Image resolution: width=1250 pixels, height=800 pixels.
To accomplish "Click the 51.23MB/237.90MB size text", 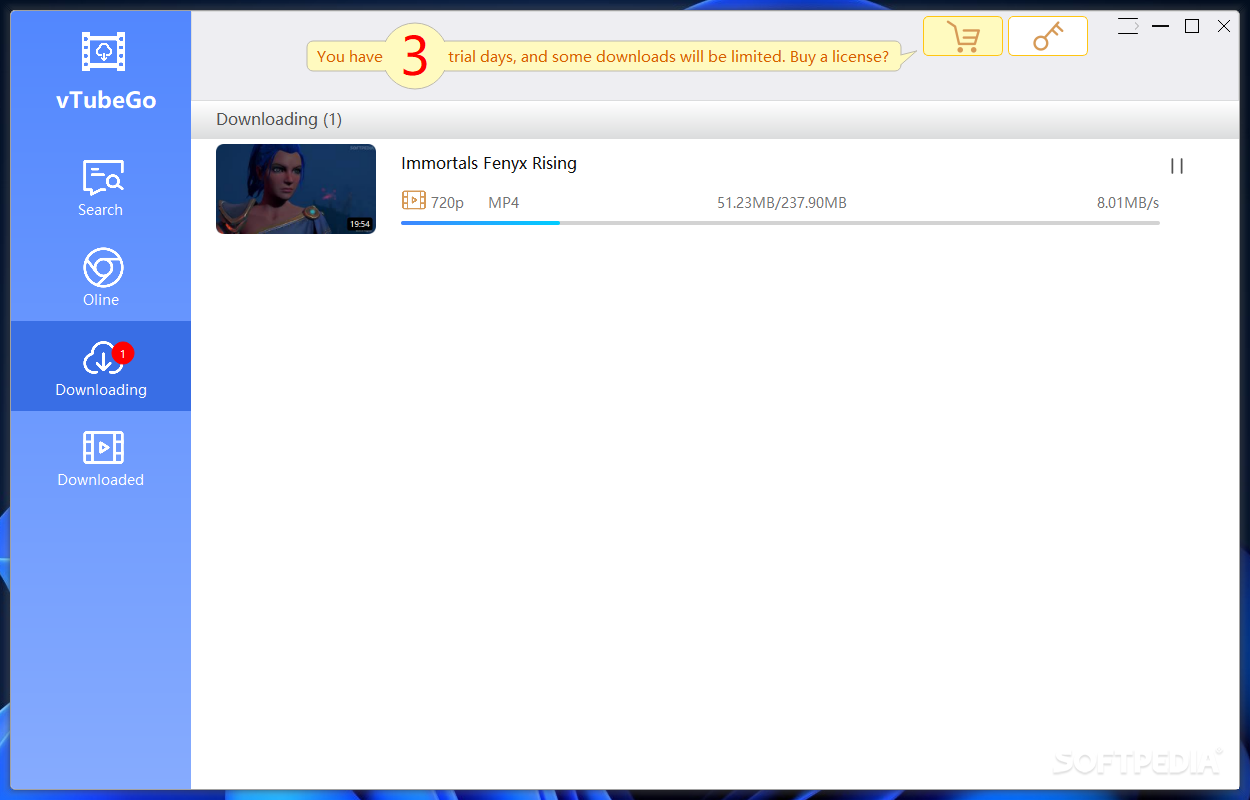I will tap(782, 203).
